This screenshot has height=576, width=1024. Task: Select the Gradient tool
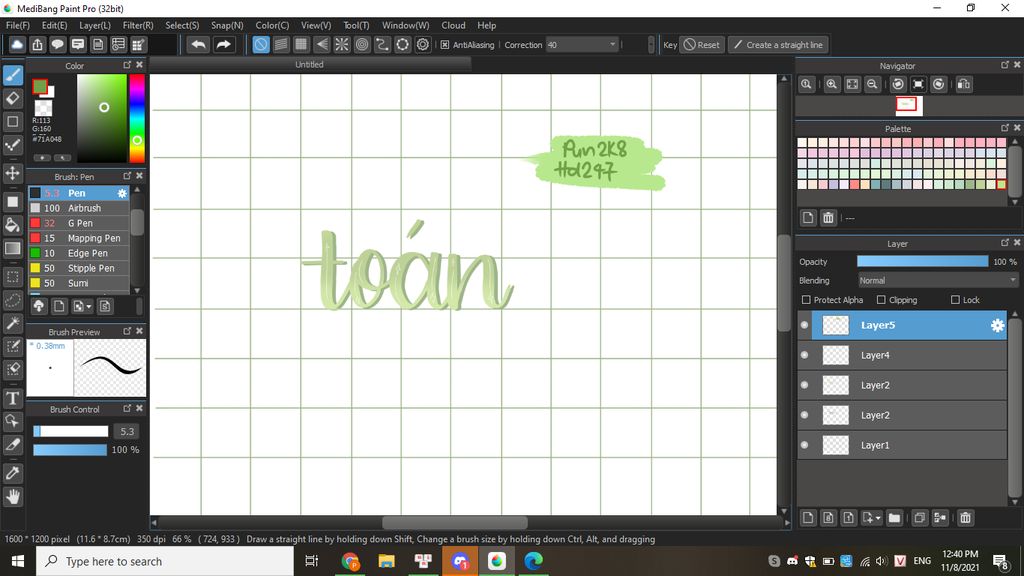tap(13, 248)
